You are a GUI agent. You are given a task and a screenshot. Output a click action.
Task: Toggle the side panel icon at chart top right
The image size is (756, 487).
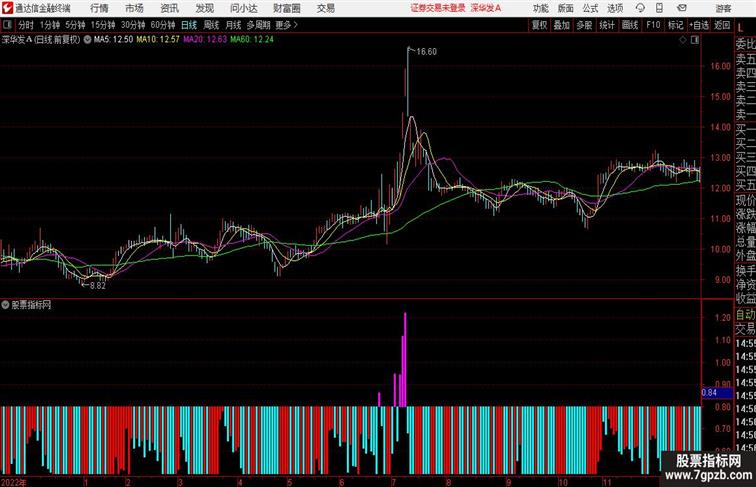[695, 40]
